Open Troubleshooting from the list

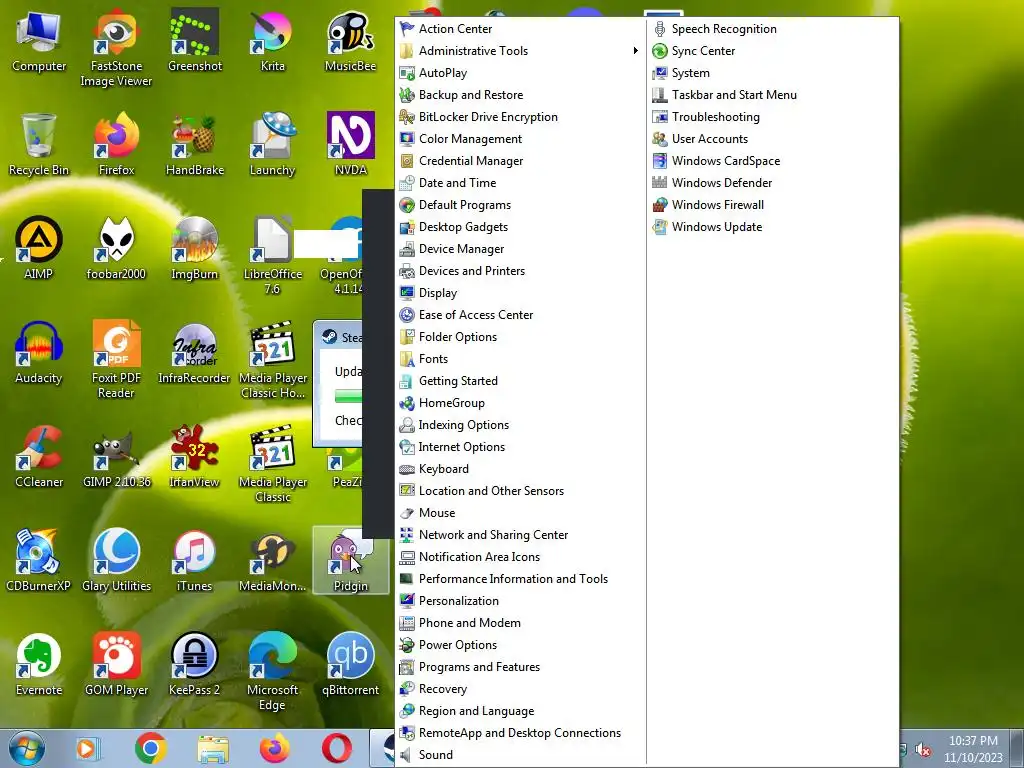(773, 117)
